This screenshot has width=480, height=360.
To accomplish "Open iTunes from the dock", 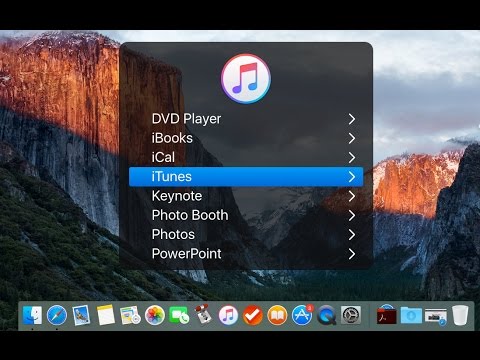I will [228, 315].
